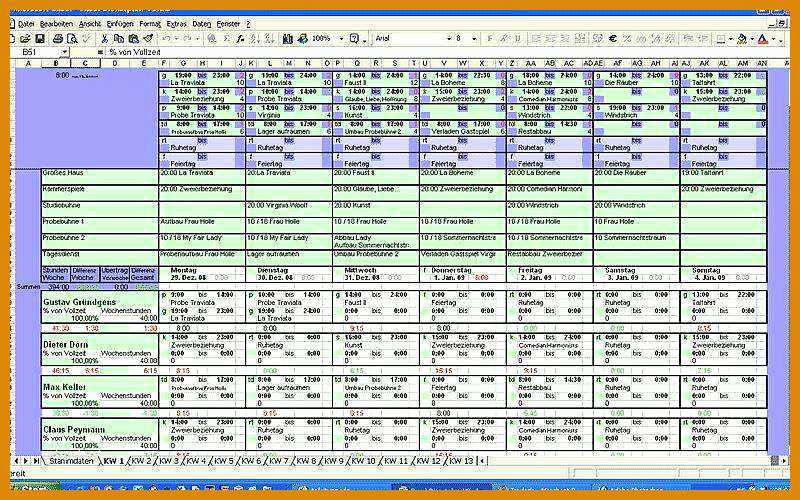Select the Großes Haus row label
Screen dimensions: 800x500
[x=100, y=177]
